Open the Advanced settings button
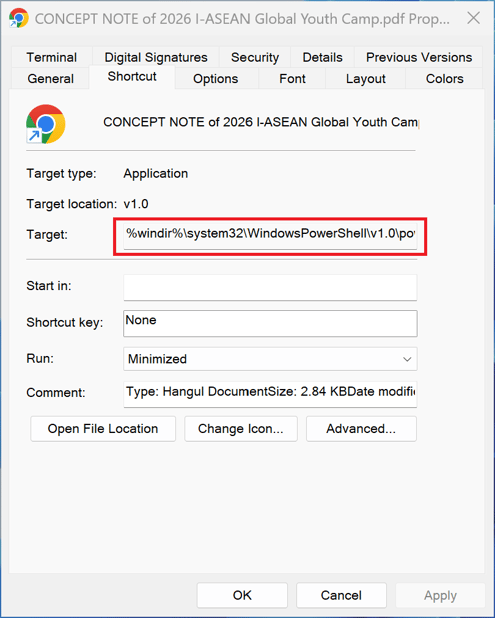Image resolution: width=495 pixels, height=618 pixels. (x=361, y=428)
